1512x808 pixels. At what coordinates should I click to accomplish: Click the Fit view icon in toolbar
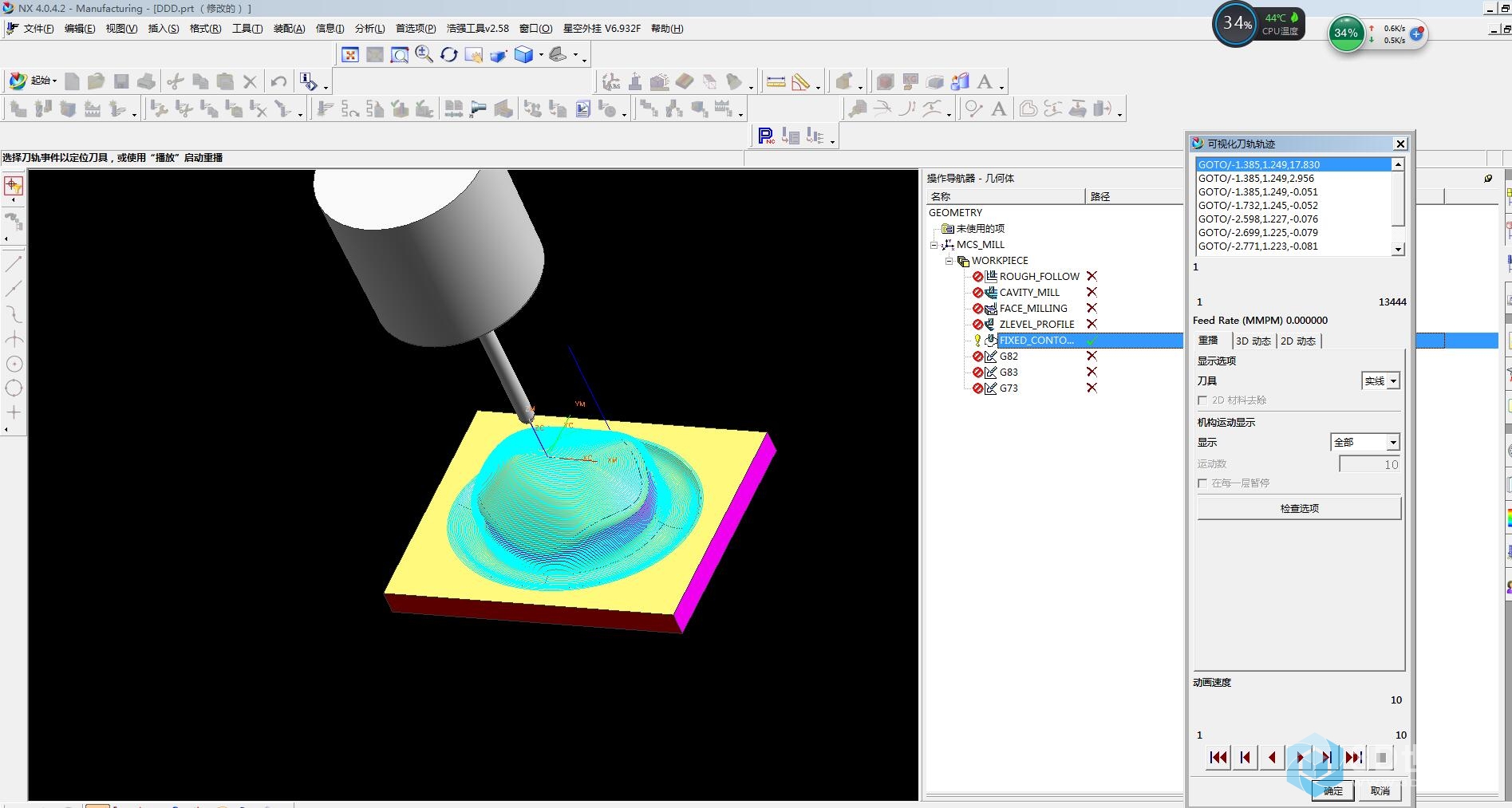tap(349, 55)
